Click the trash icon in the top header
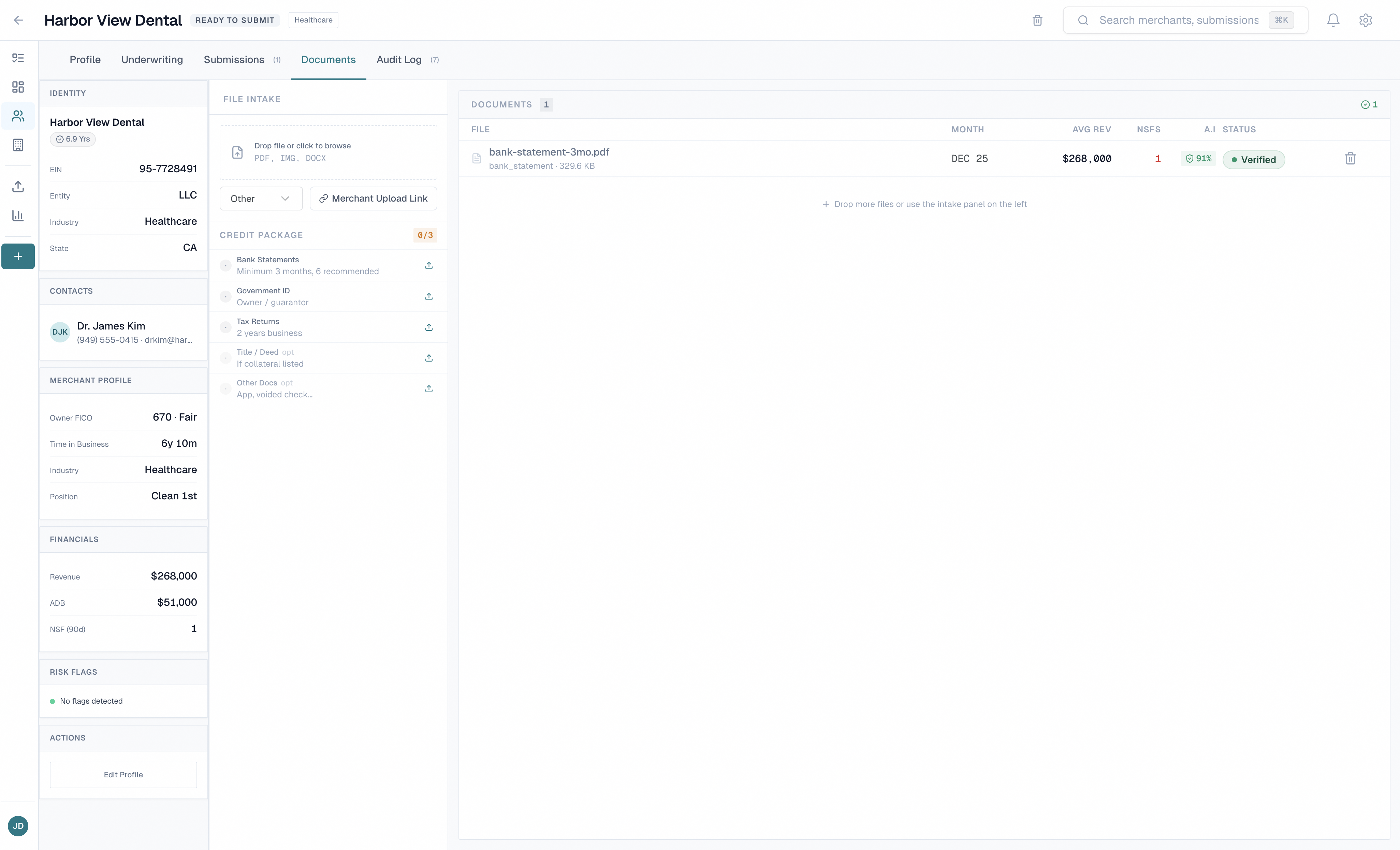Image resolution: width=1400 pixels, height=850 pixels. pyautogui.click(x=1037, y=20)
